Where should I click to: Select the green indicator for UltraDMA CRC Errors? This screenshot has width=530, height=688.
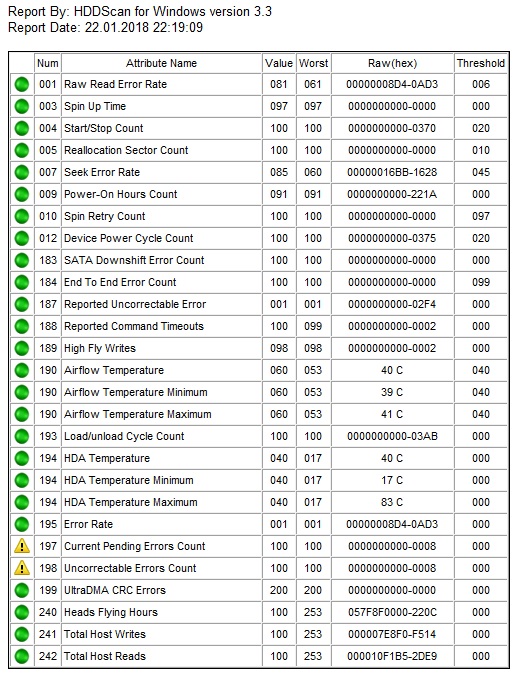21,591
